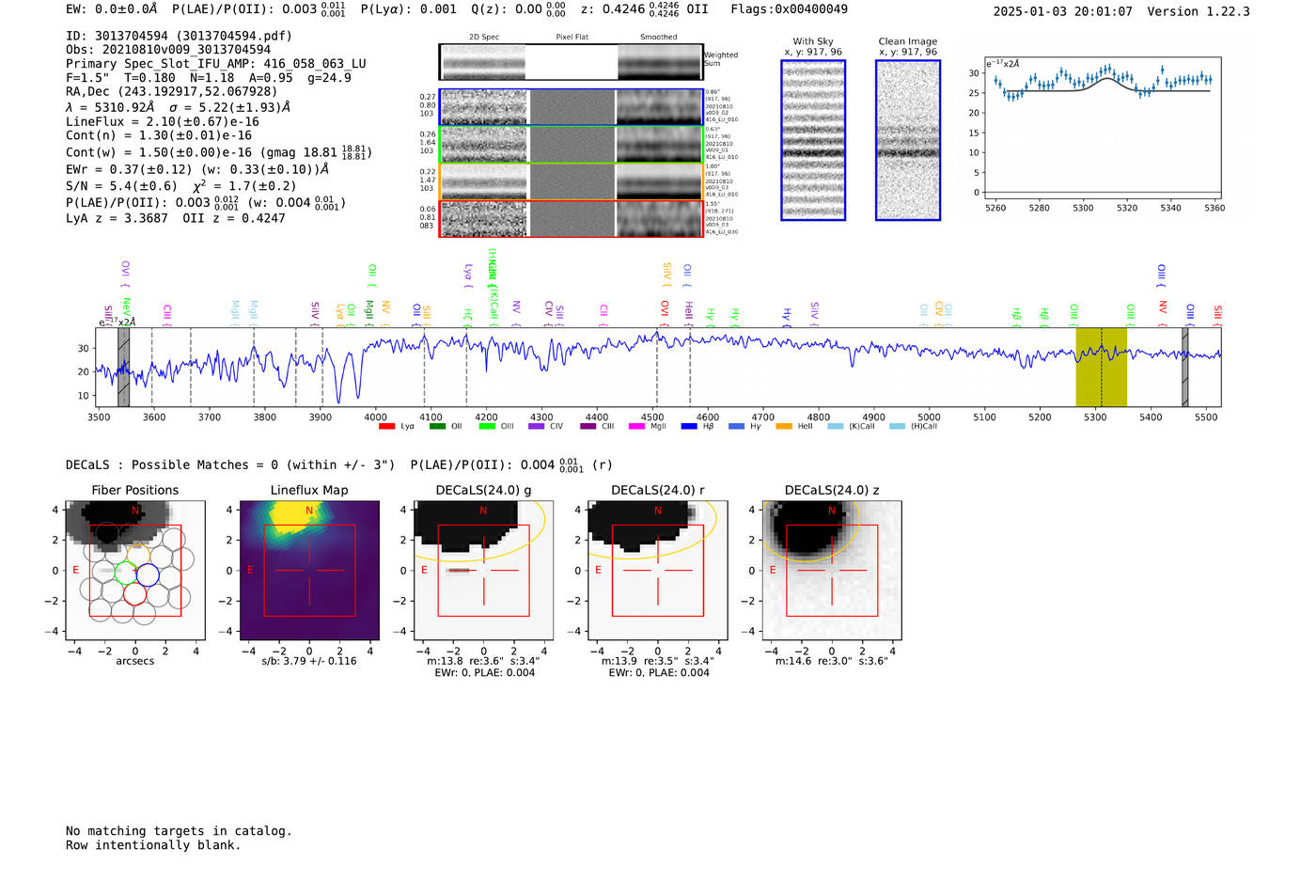The image size is (1316, 896).
Task: Click the DECaLS Possible Matches = 0 text
Action: pyautogui.click(x=230, y=464)
